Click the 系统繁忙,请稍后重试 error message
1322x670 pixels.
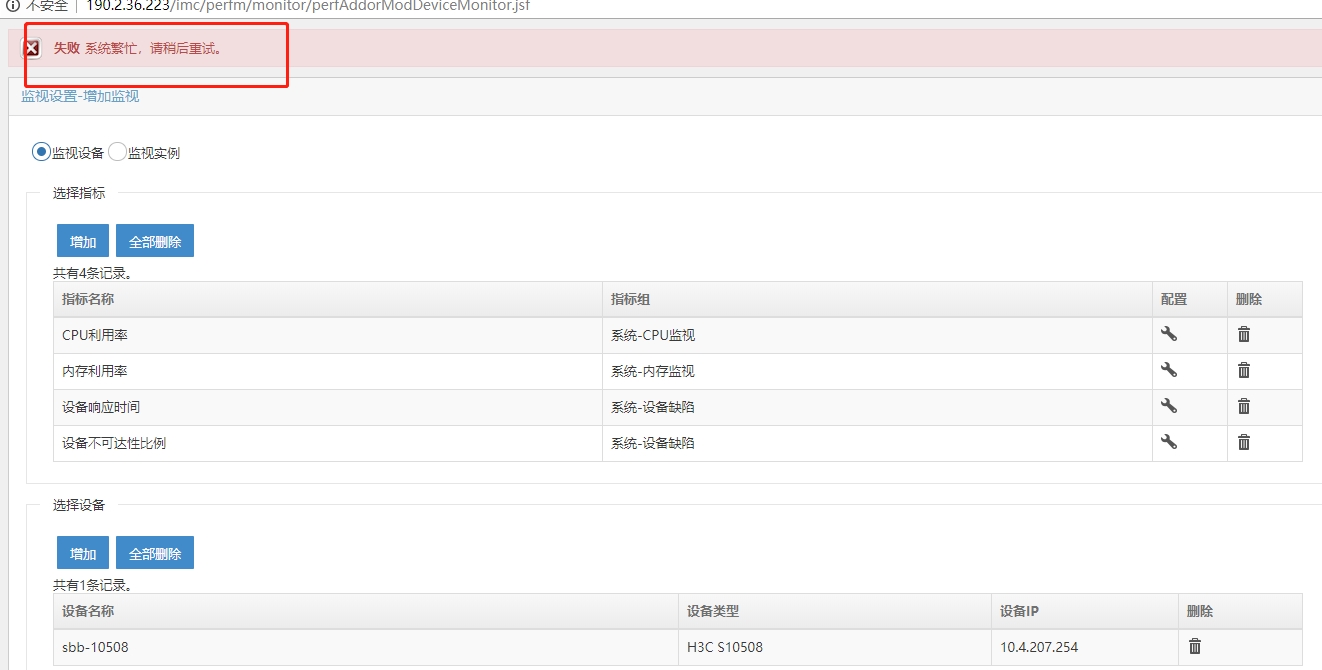click(x=154, y=48)
